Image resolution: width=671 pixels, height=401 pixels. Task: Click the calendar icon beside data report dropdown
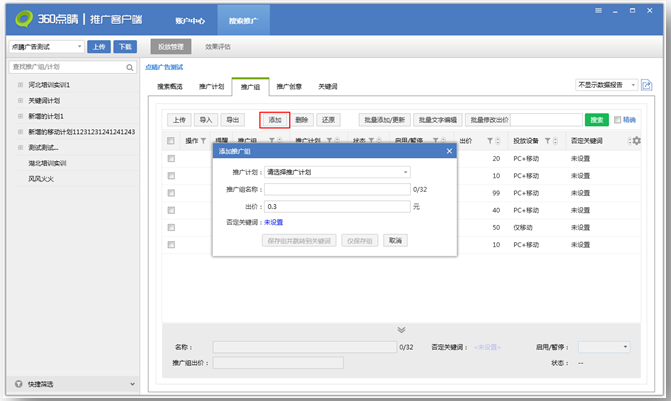point(646,85)
